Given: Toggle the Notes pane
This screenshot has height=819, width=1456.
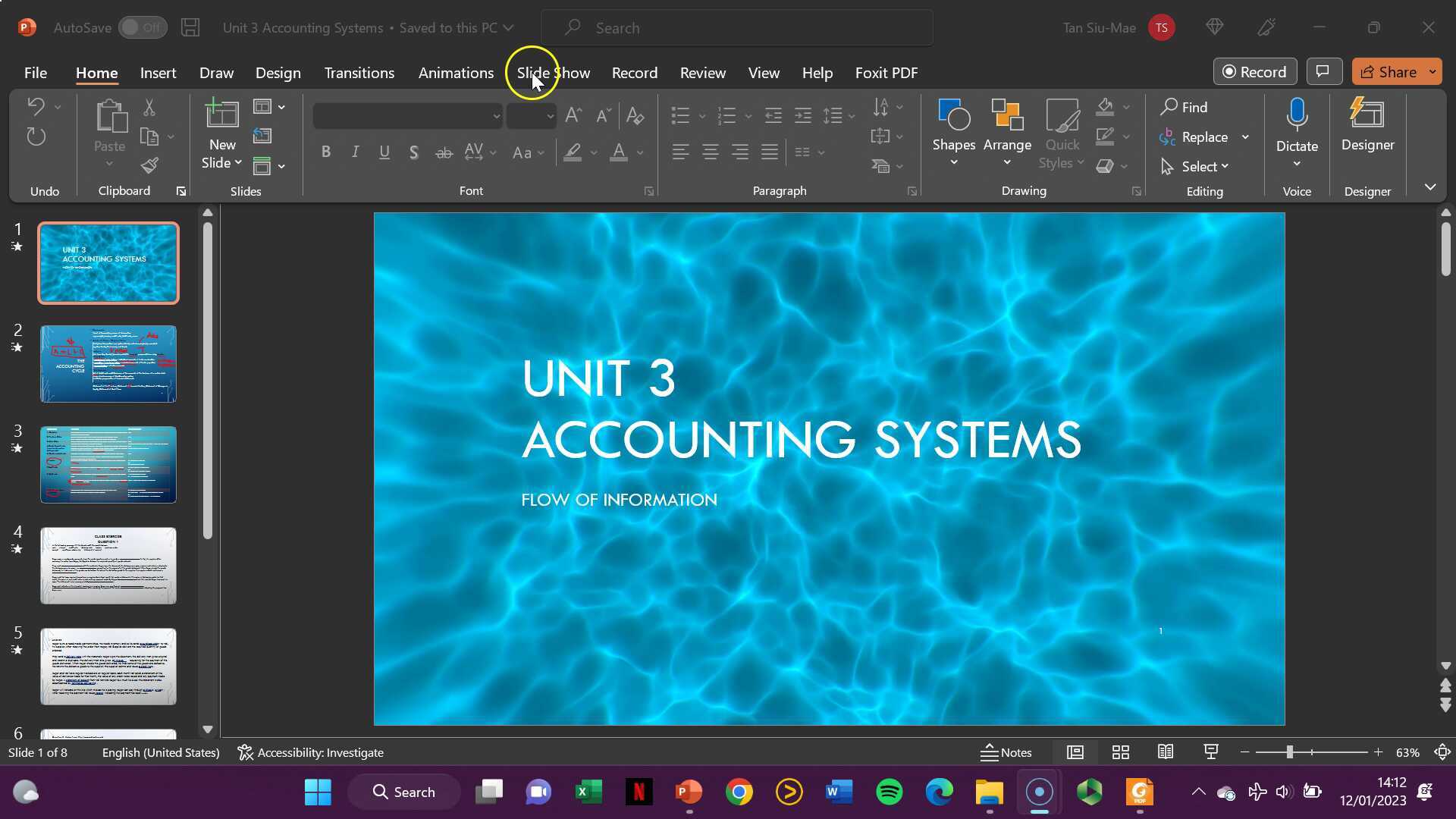Looking at the screenshot, I should tap(1006, 752).
